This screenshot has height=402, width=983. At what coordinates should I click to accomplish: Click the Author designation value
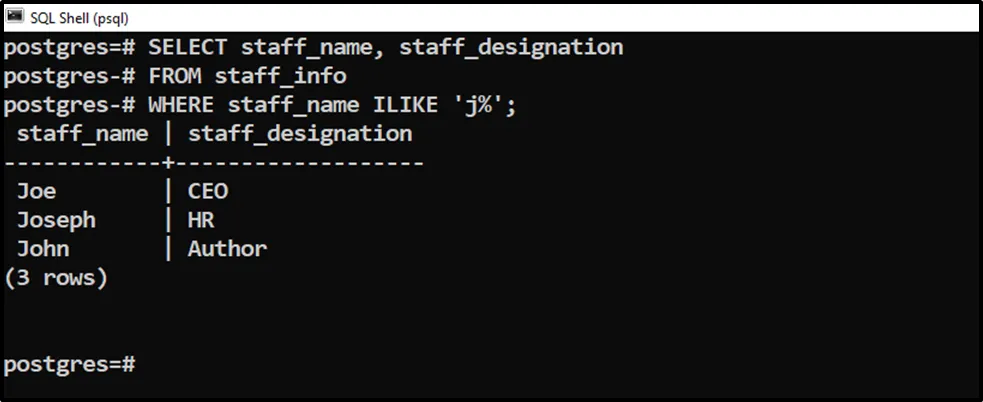click(227, 249)
